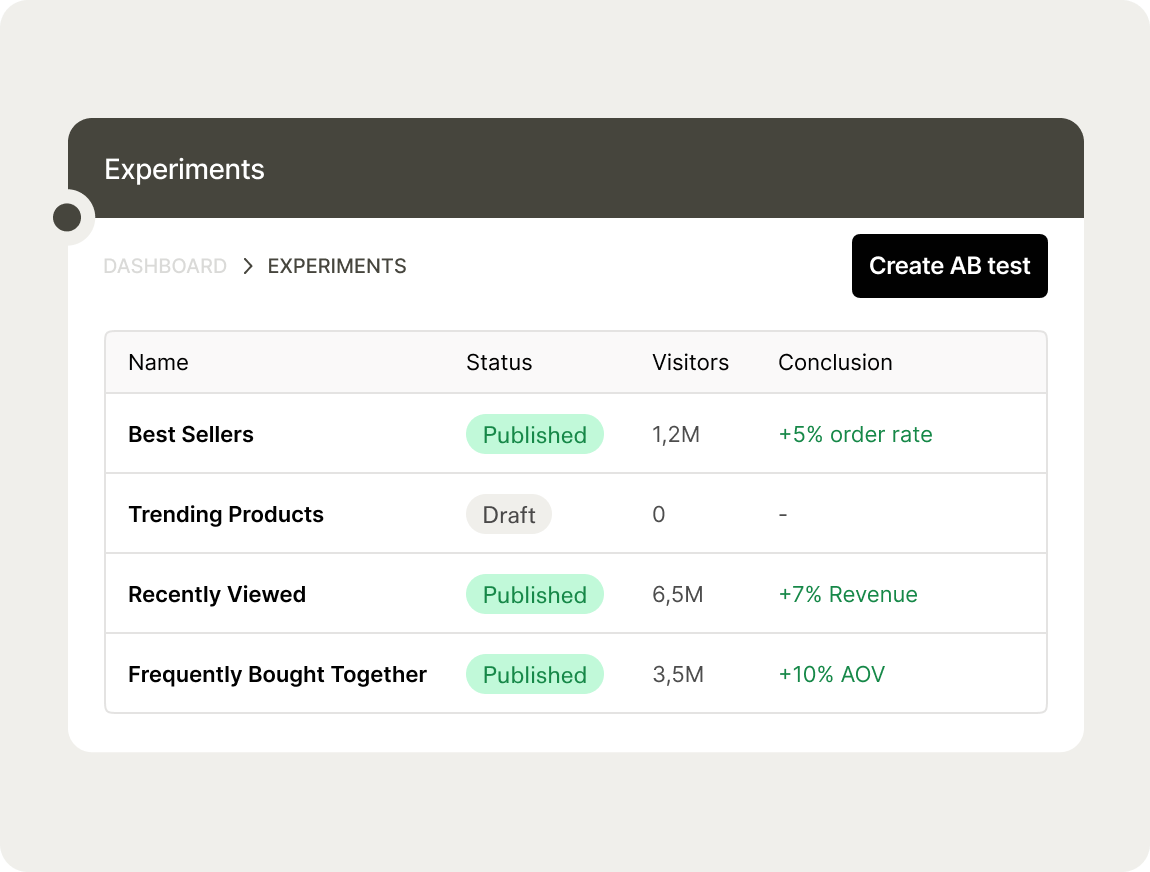Sort by the Name column header
The height and width of the screenshot is (872, 1150).
pos(158,362)
